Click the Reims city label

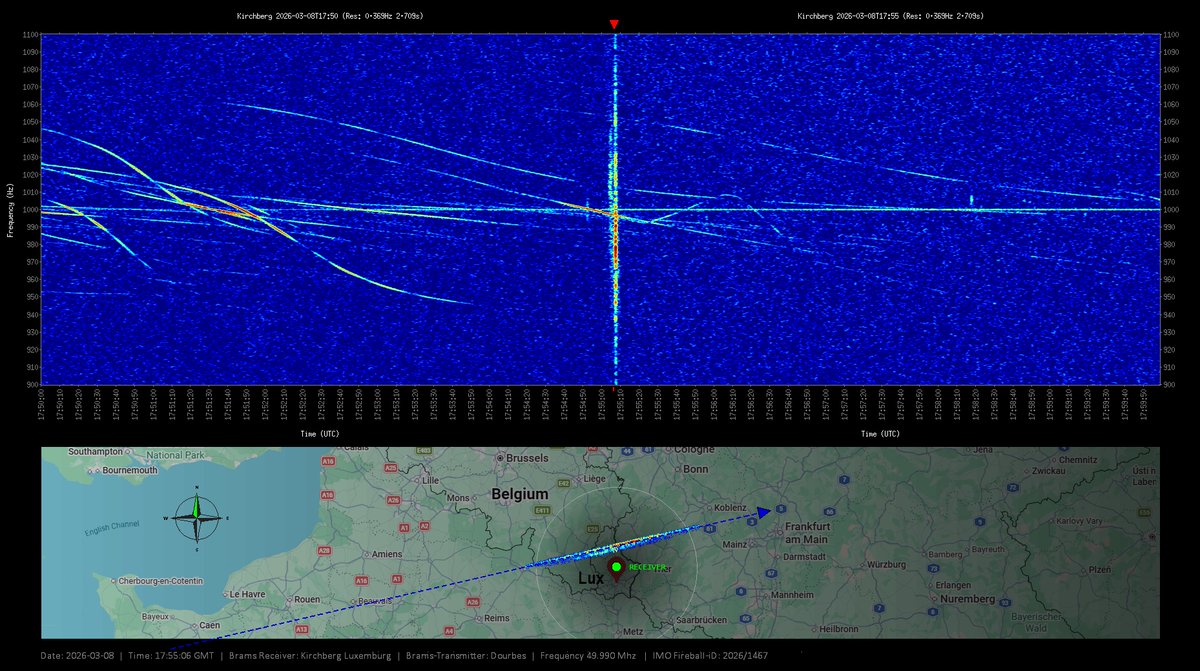pos(497,618)
